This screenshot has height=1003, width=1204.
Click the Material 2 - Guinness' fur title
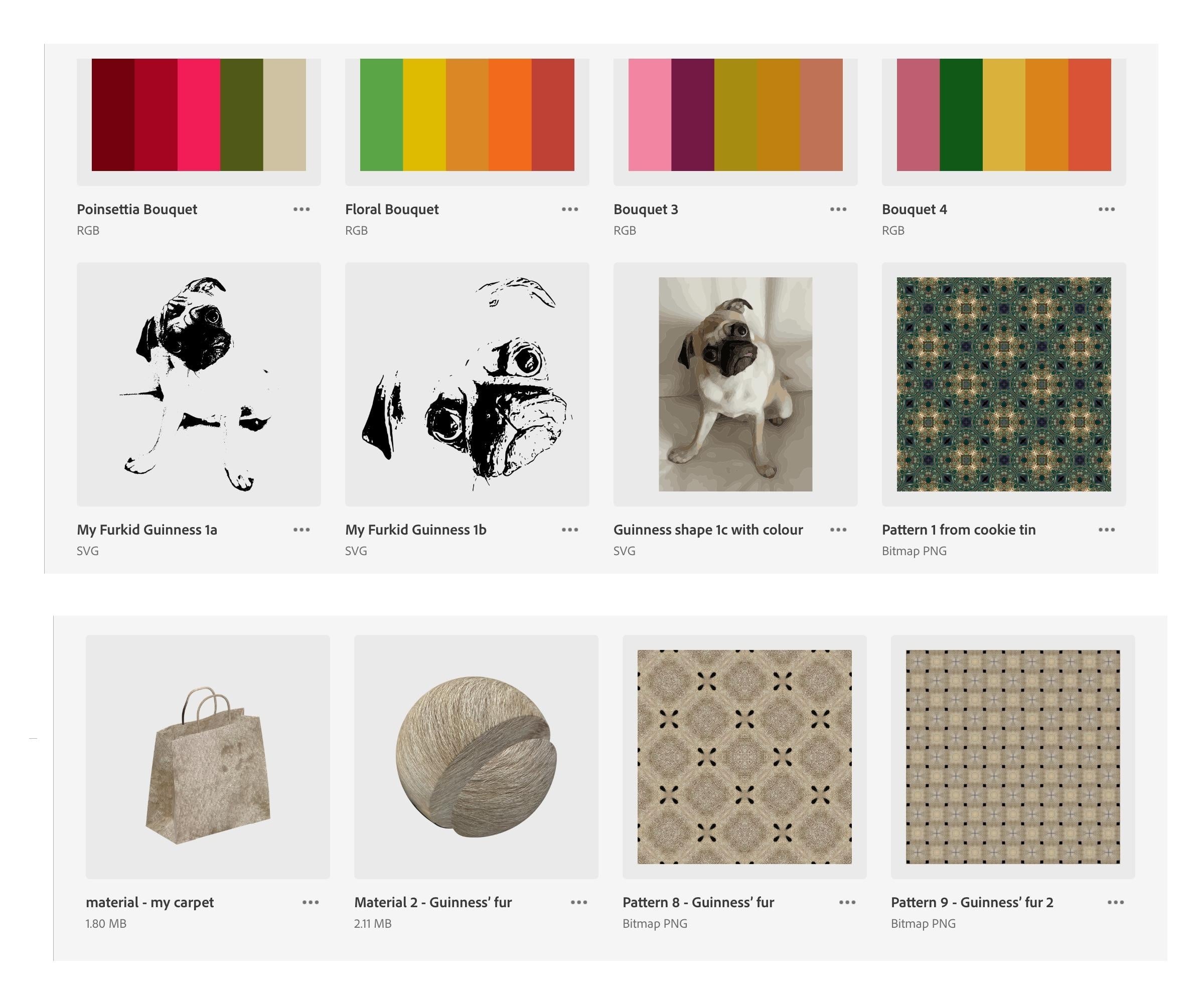point(433,903)
